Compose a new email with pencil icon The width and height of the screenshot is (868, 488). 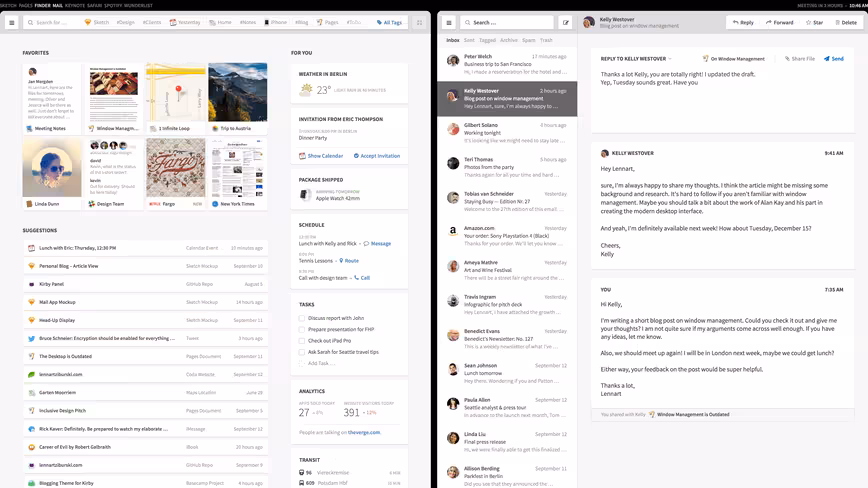click(565, 23)
